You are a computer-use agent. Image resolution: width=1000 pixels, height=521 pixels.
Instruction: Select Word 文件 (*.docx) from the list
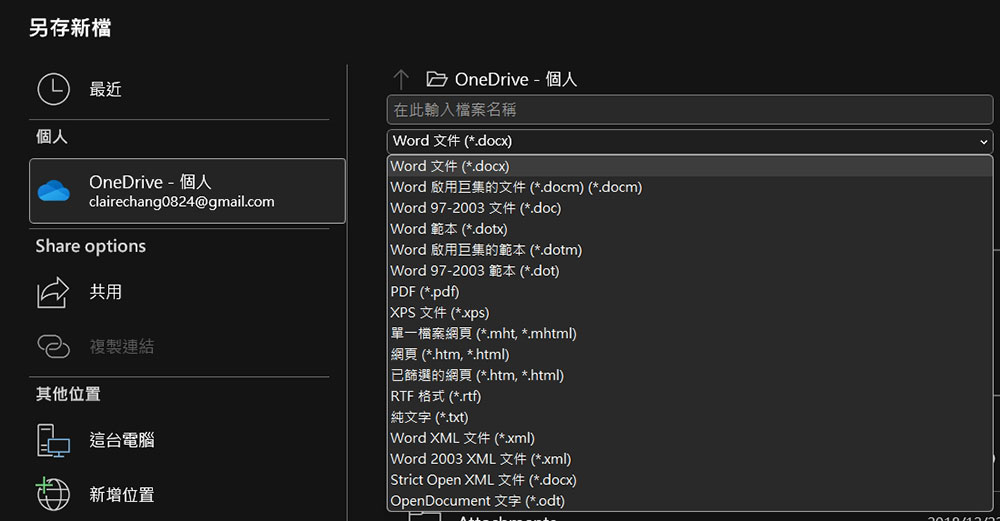(689, 166)
